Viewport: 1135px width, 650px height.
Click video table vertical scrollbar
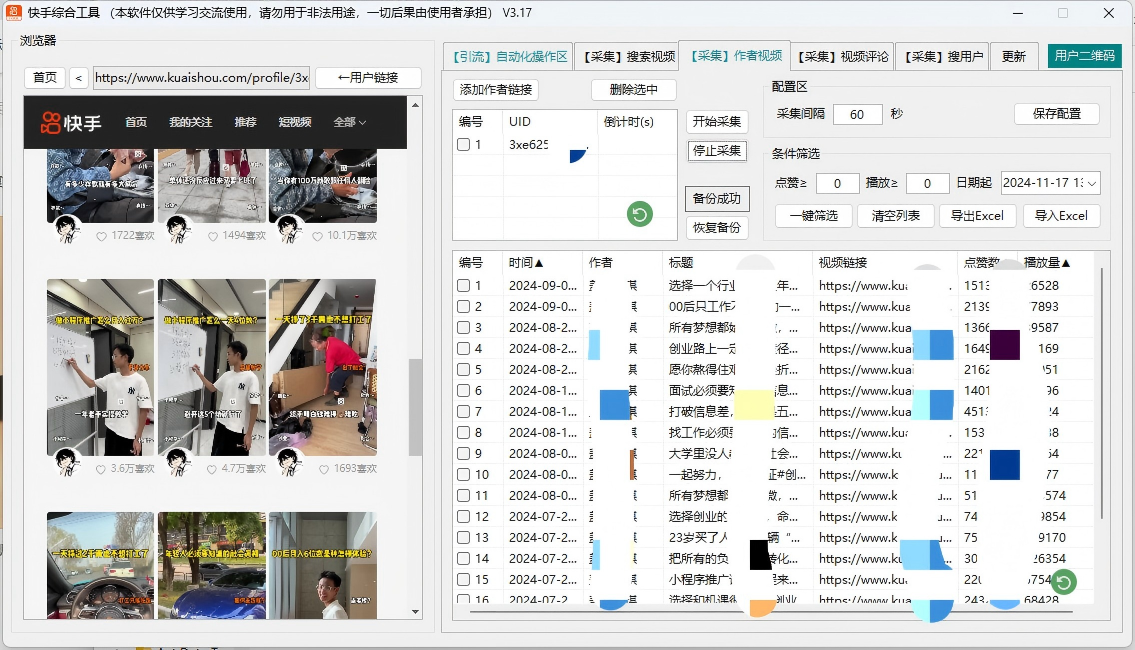click(1102, 393)
